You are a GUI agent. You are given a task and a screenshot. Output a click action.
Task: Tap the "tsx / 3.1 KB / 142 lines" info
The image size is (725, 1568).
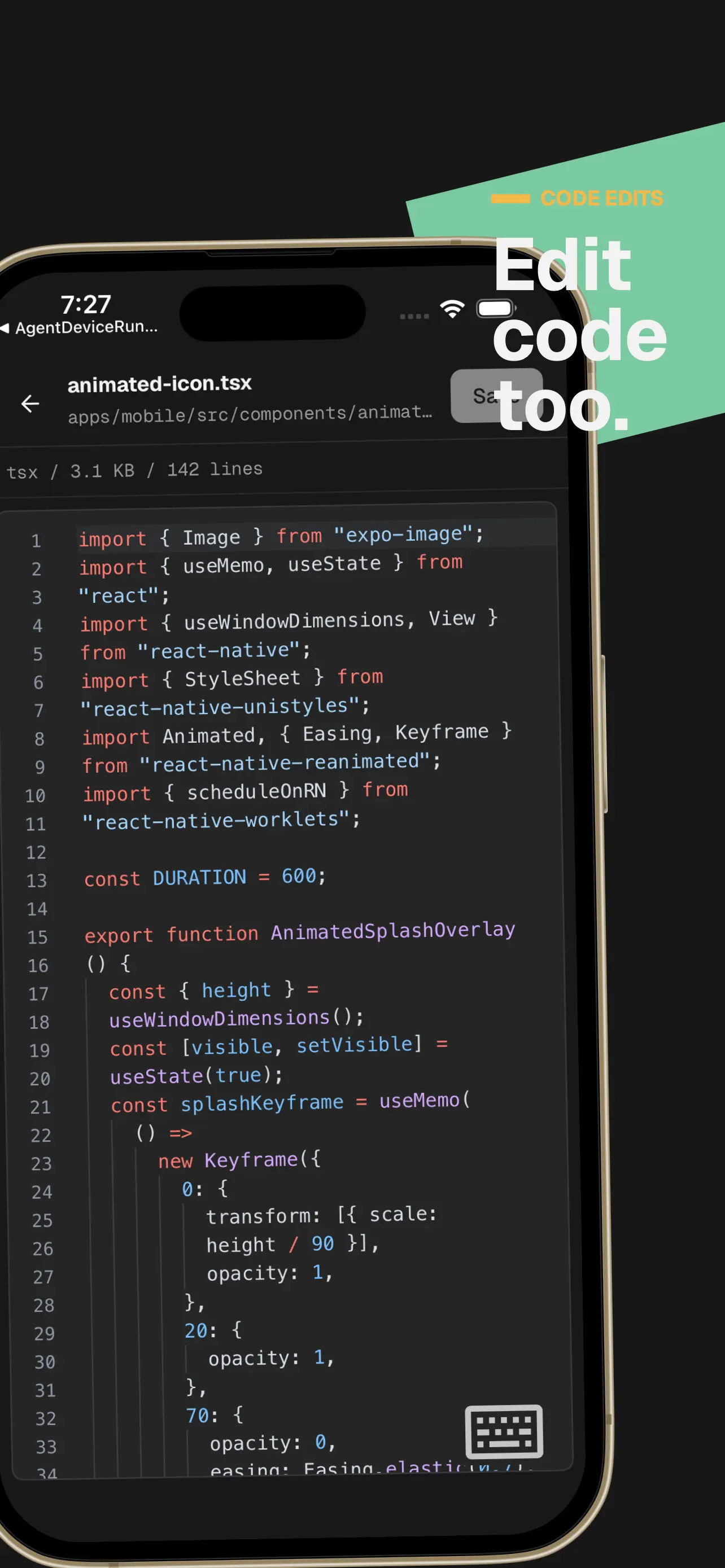134,470
